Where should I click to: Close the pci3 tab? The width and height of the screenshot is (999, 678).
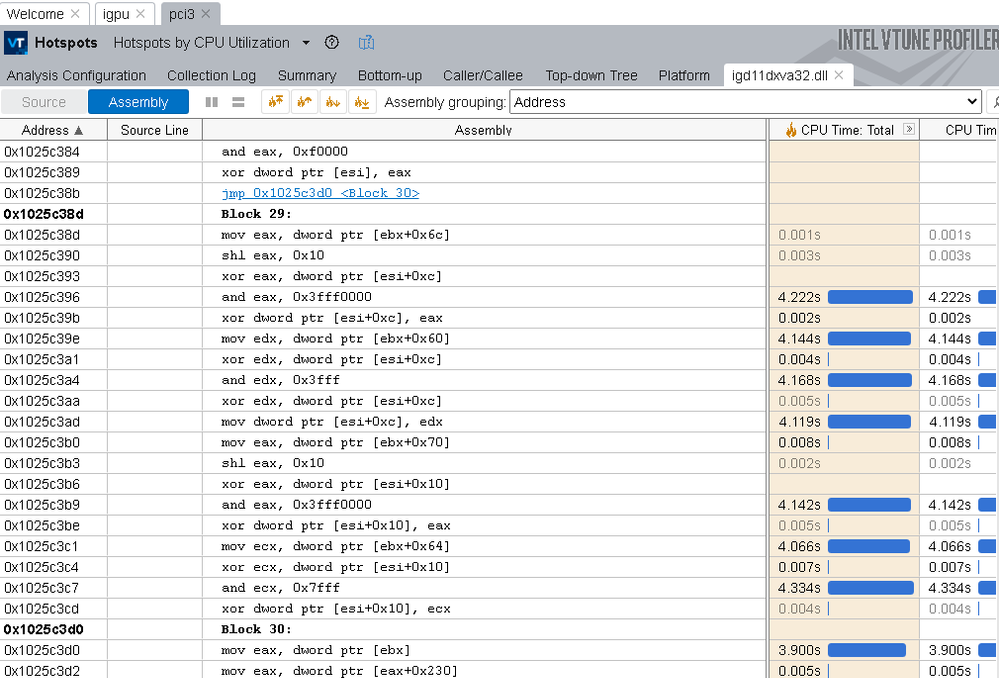(x=206, y=13)
